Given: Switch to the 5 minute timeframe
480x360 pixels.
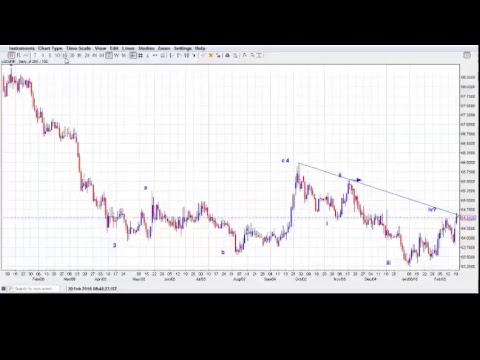Looking at the screenshot, I should (x=50, y=55).
